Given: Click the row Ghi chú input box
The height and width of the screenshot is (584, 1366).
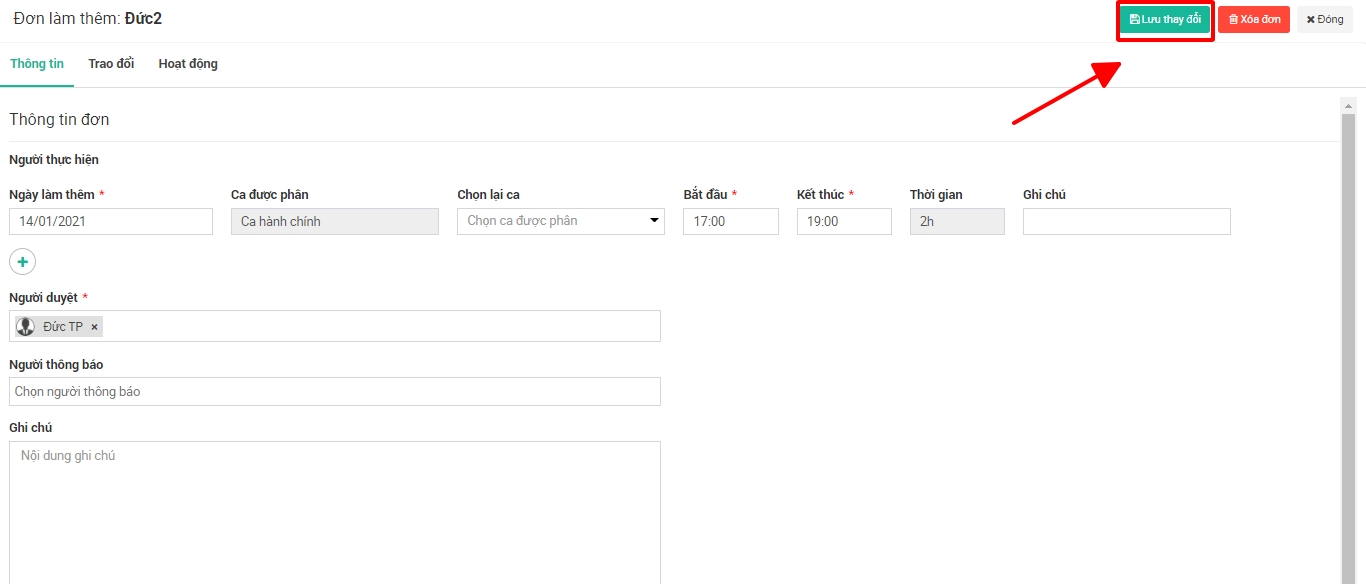Looking at the screenshot, I should coord(1126,221).
